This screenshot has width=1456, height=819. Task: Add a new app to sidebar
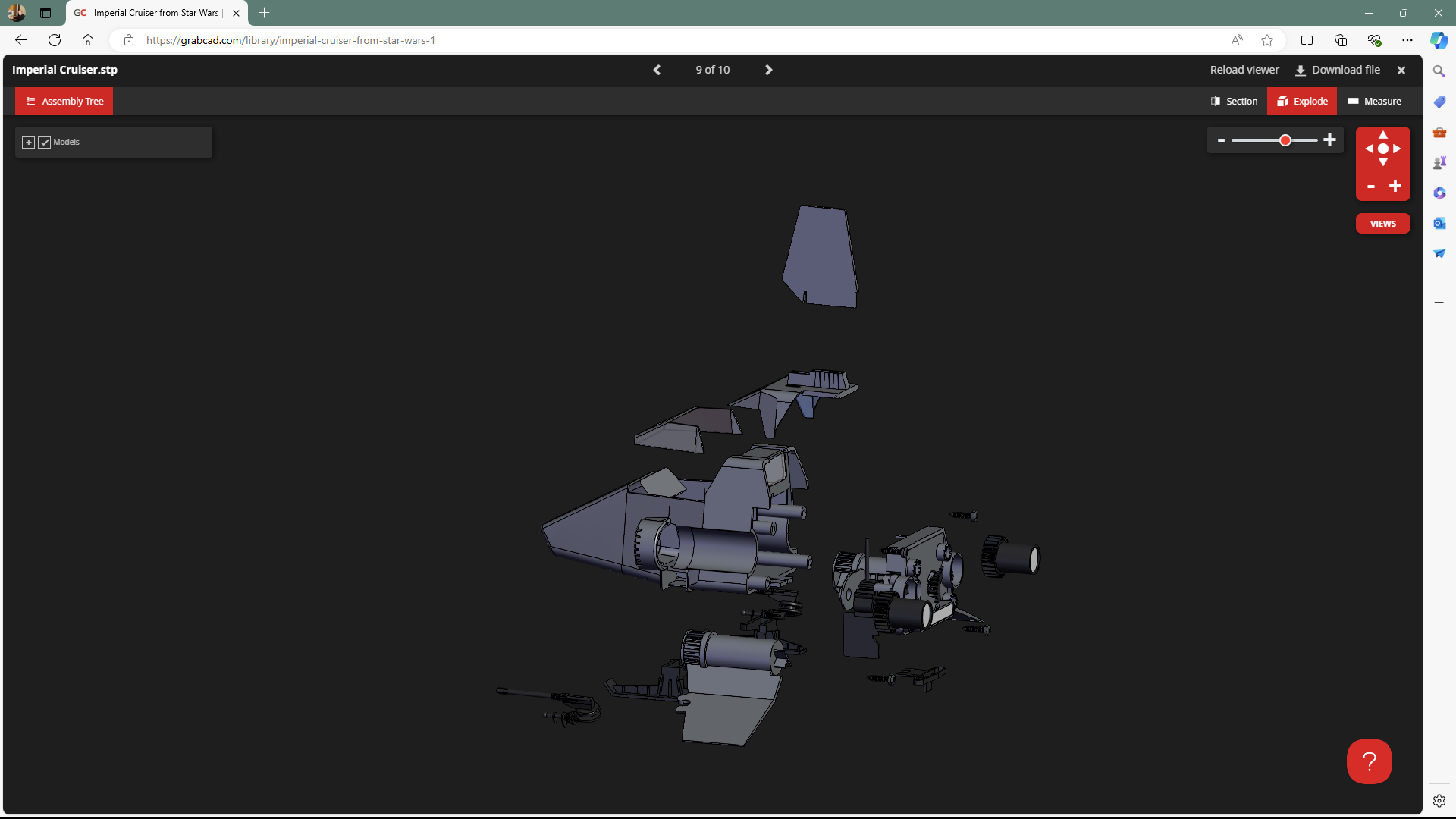(1439, 302)
